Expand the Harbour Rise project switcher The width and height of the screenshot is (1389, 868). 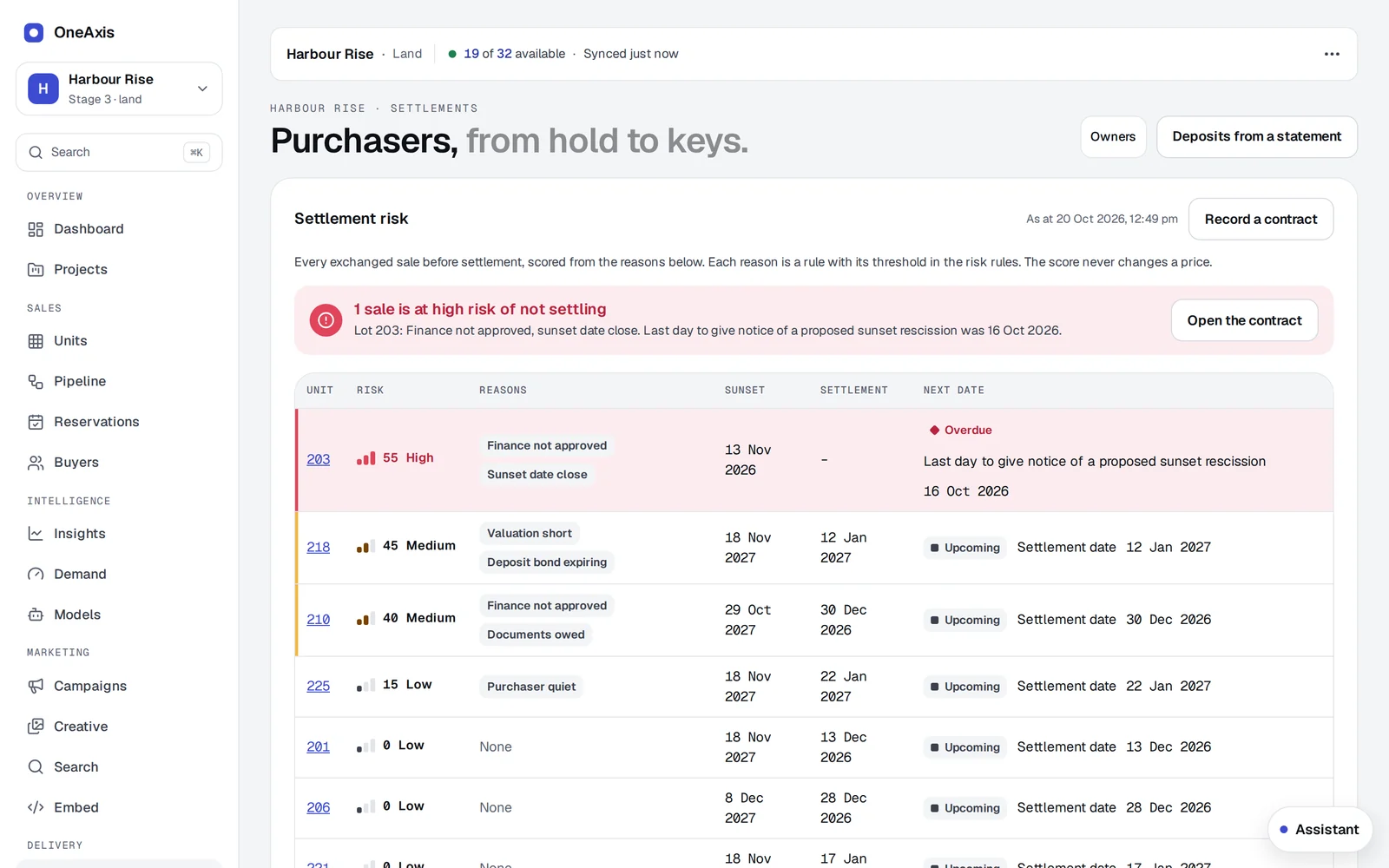(119, 89)
